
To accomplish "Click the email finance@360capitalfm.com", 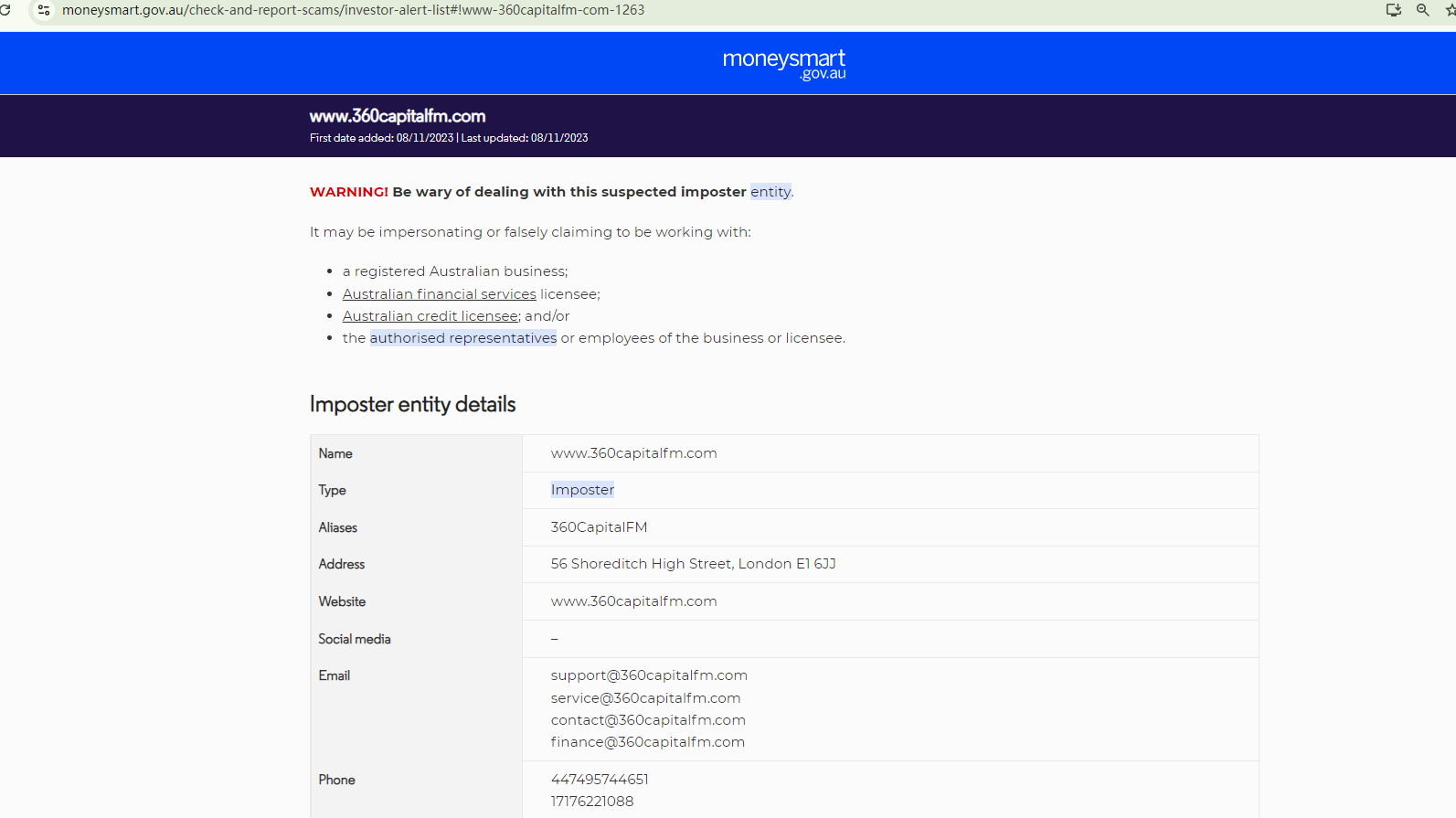I will [x=648, y=742].
